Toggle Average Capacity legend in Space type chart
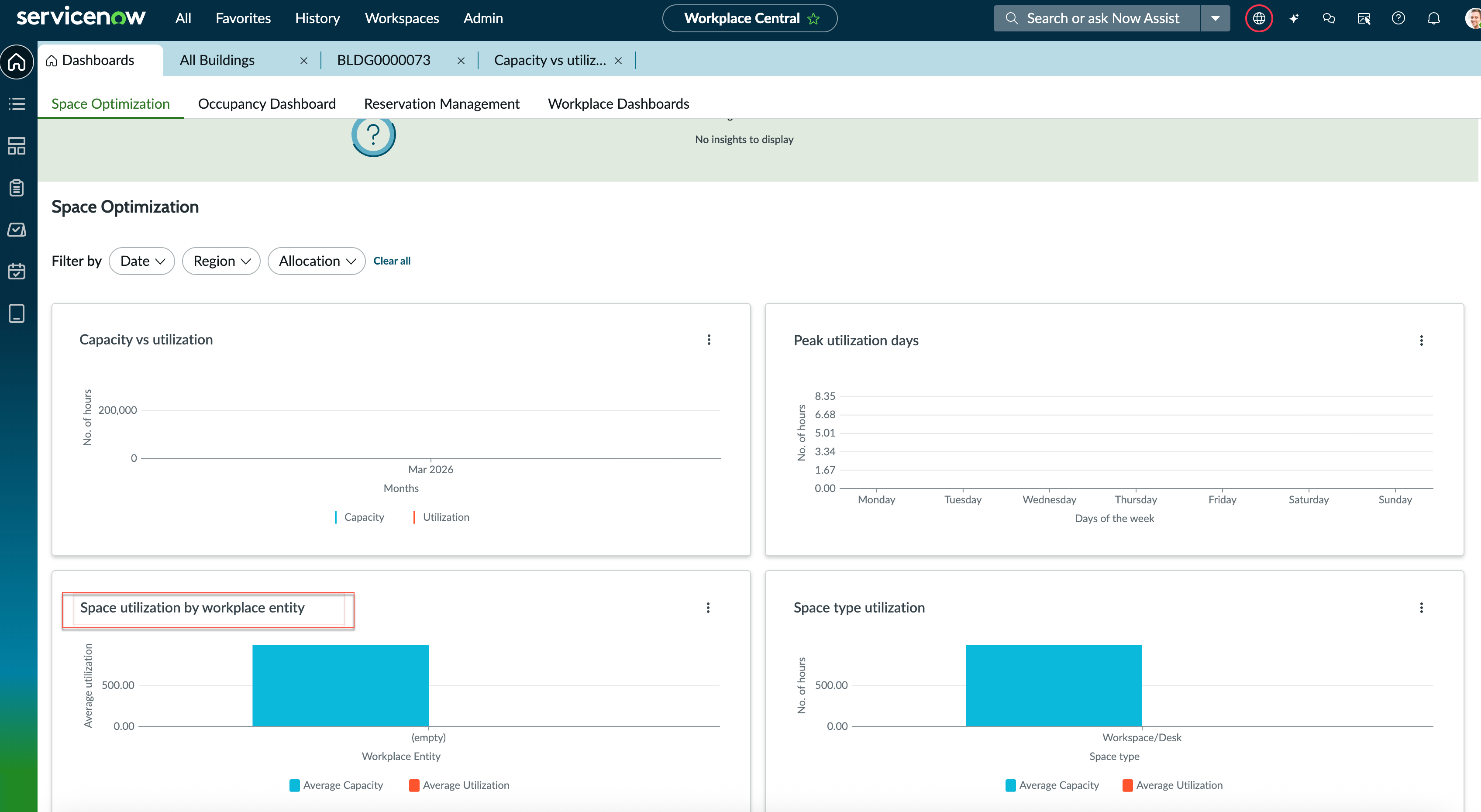This screenshot has height=812, width=1481. coord(1052,785)
